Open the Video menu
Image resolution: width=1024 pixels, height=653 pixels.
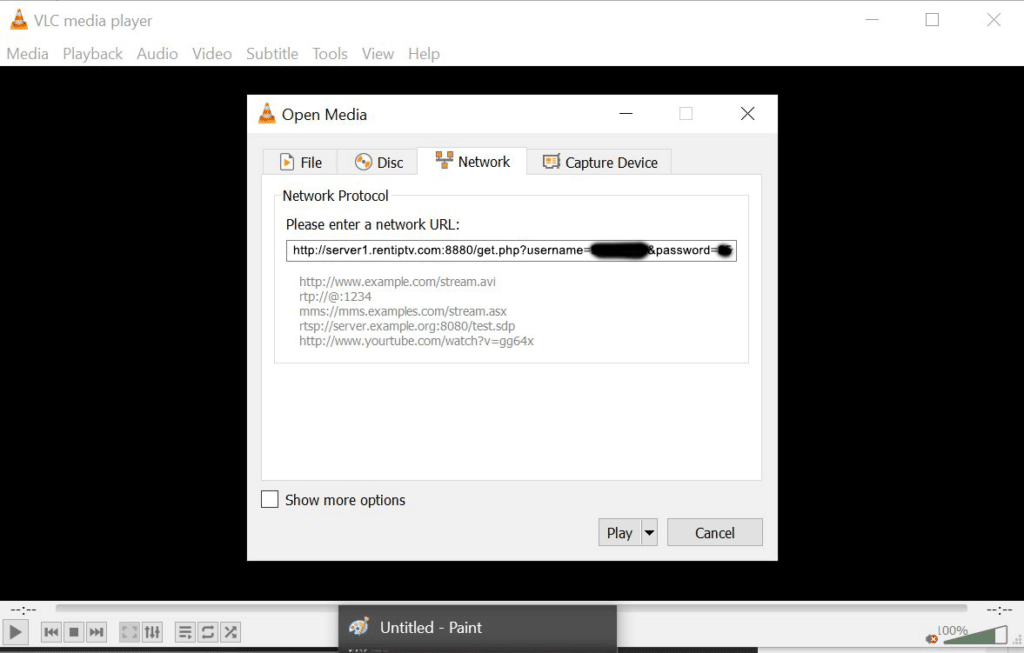click(212, 54)
